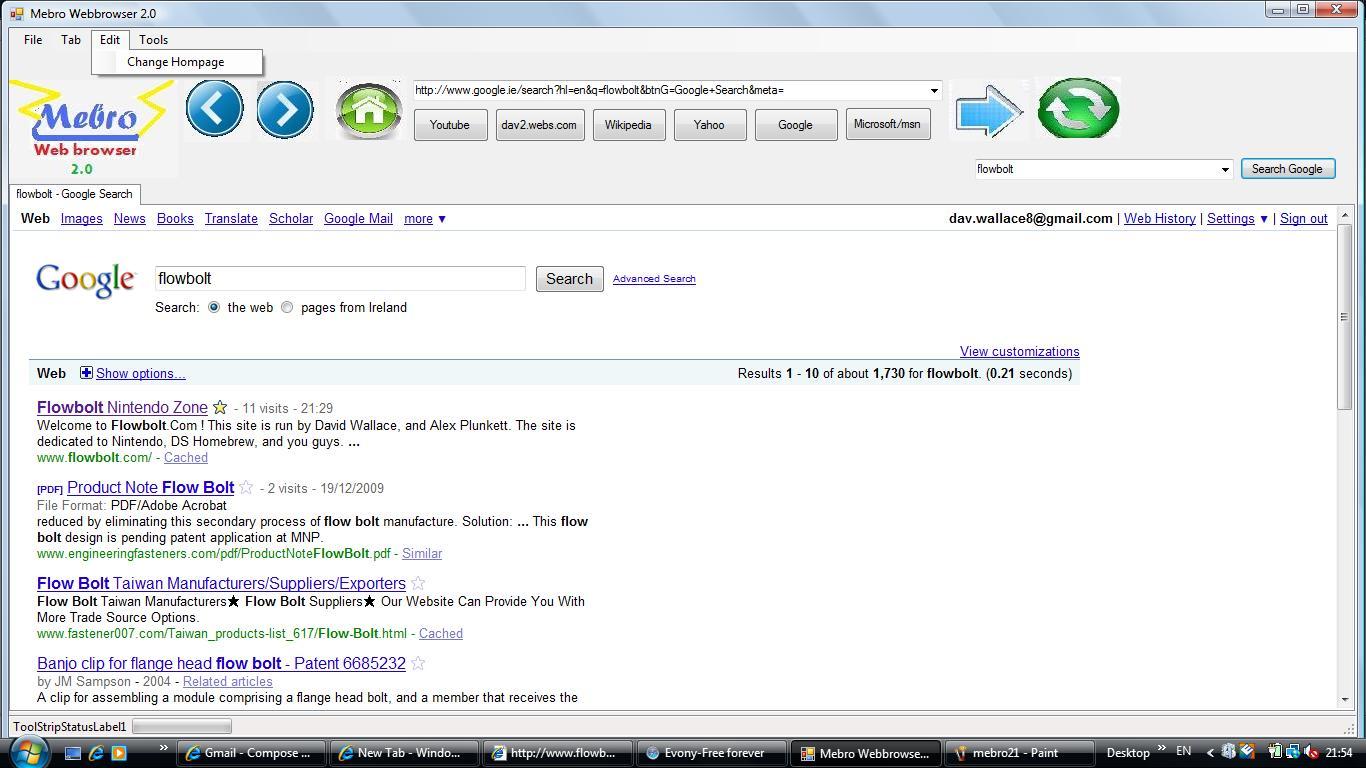The height and width of the screenshot is (768, 1366).
Task: Open the green Home icon
Action: 368,110
